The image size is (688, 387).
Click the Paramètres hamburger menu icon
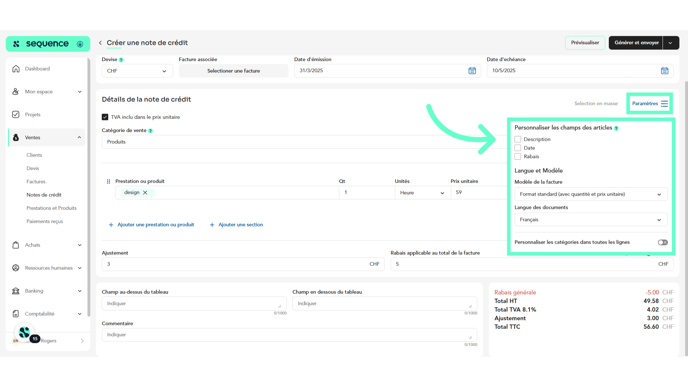(664, 104)
